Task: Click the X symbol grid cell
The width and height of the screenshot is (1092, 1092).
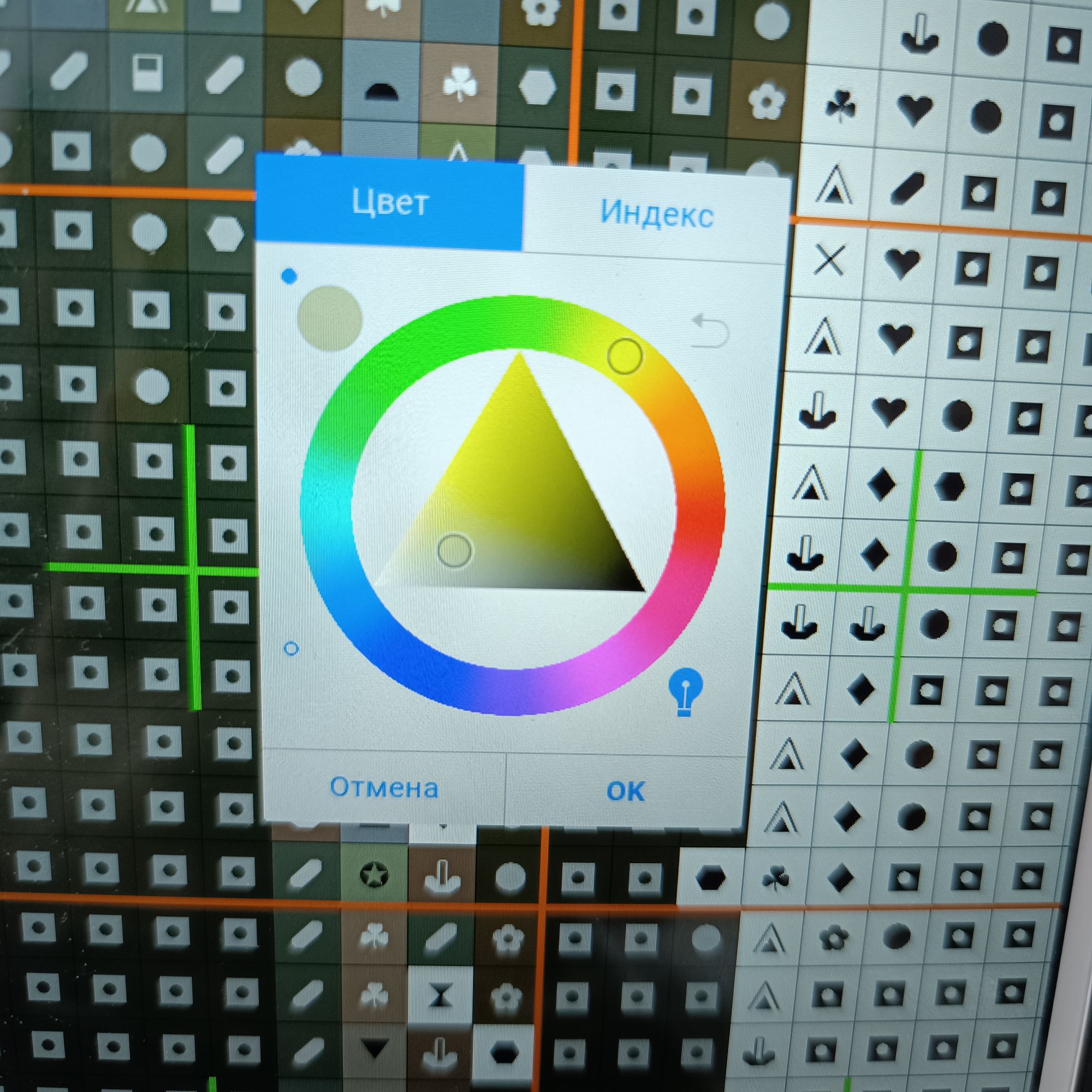Action: point(830,260)
